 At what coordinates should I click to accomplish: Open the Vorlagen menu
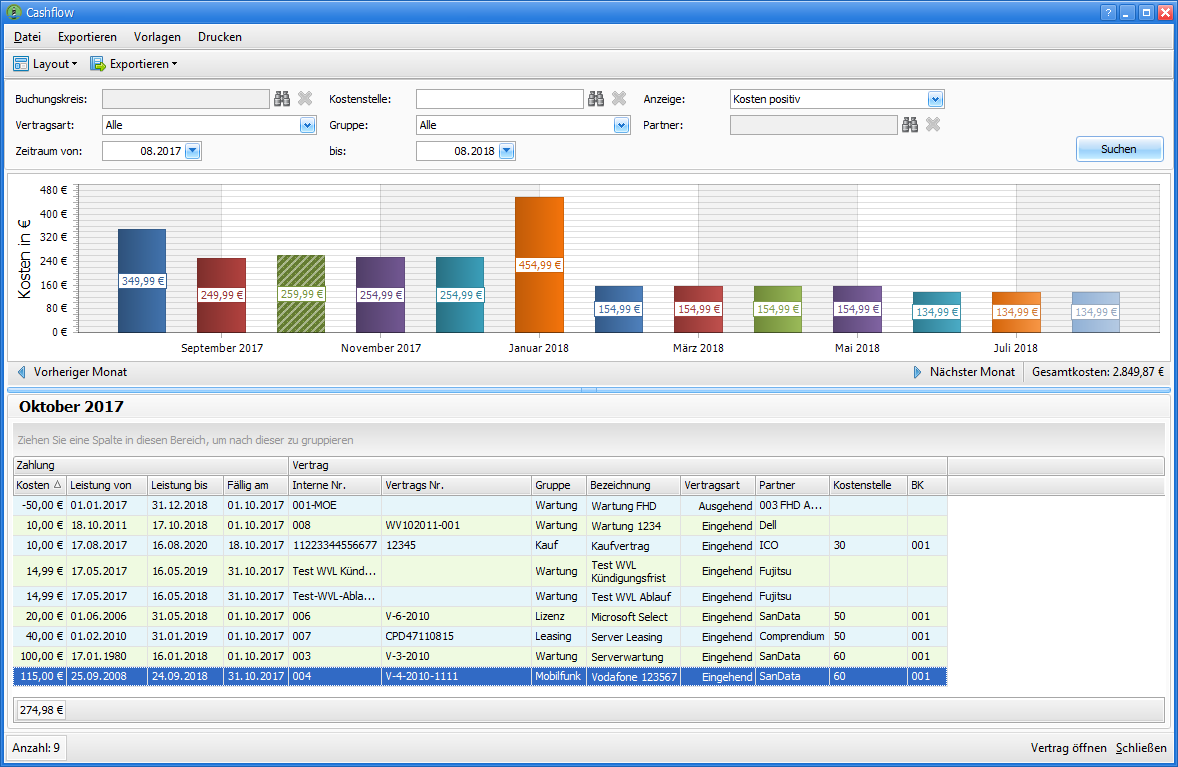tap(157, 37)
